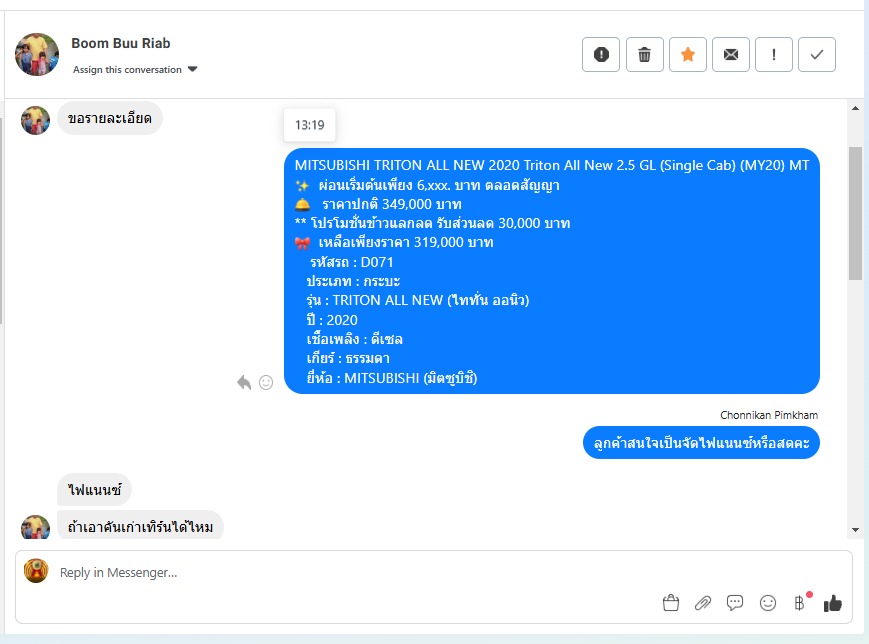Toggle the orange star follow-up icon

688,54
